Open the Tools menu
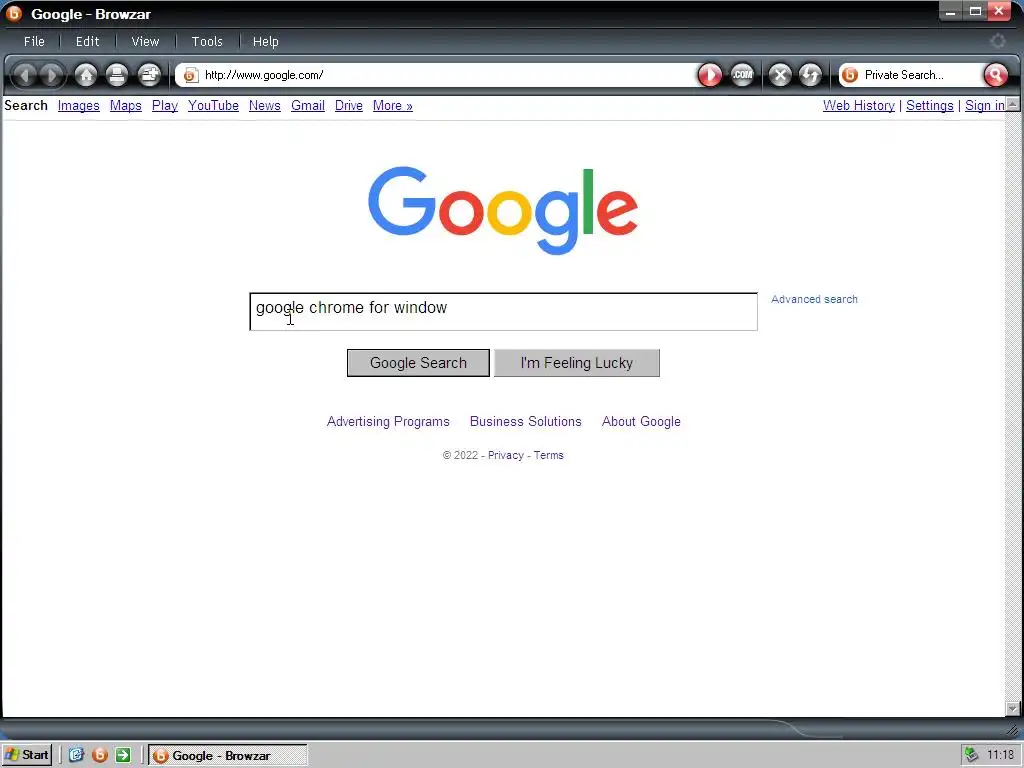Screen dimensions: 1024x768 207,41
